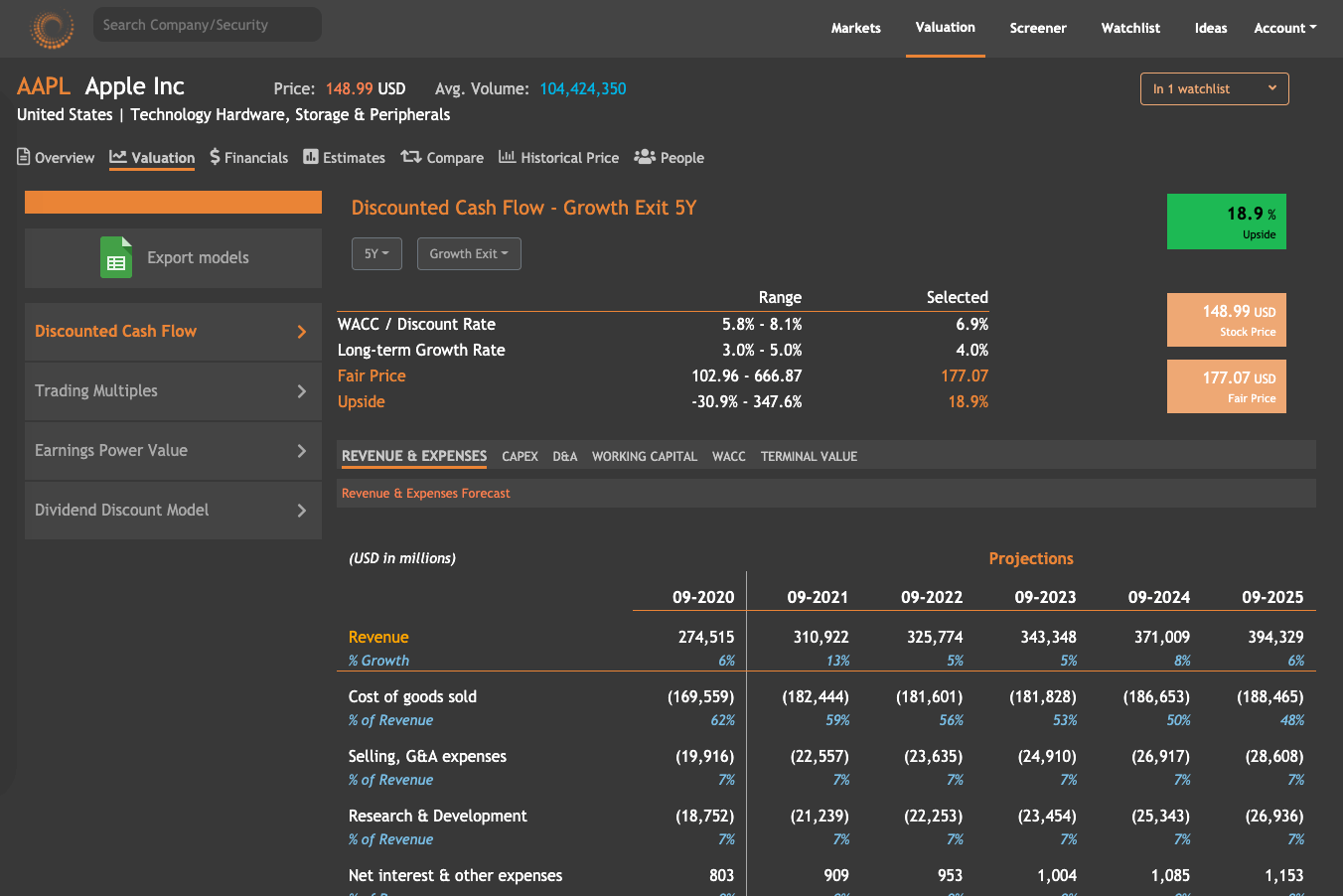The width and height of the screenshot is (1343, 896).
Task: Open the Dividend Discount Model
Action: tap(173, 511)
